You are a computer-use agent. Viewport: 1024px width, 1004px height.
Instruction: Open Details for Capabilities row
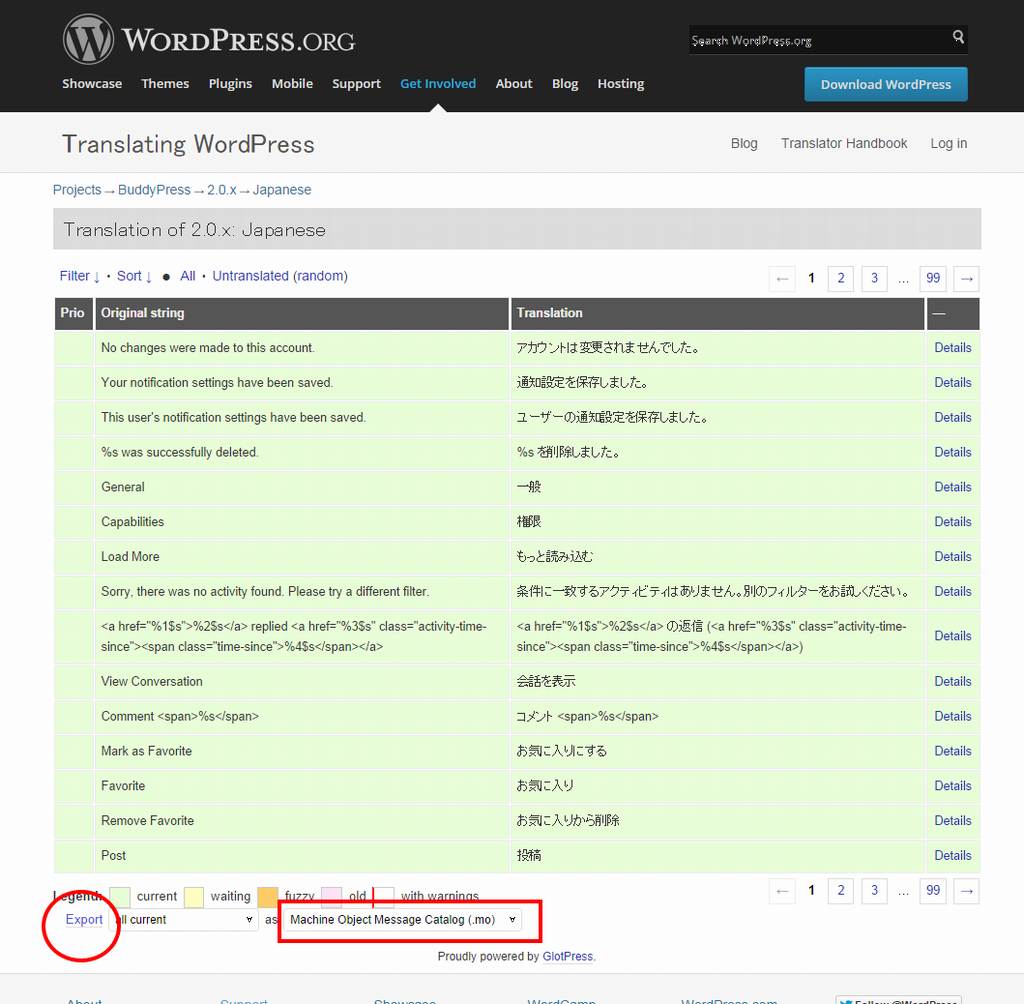[x=952, y=521]
